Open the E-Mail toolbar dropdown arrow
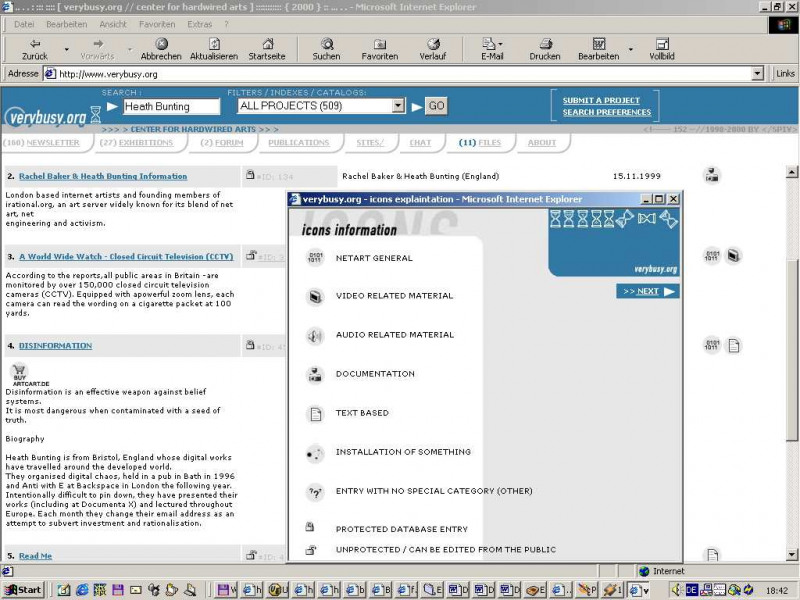 pos(501,45)
